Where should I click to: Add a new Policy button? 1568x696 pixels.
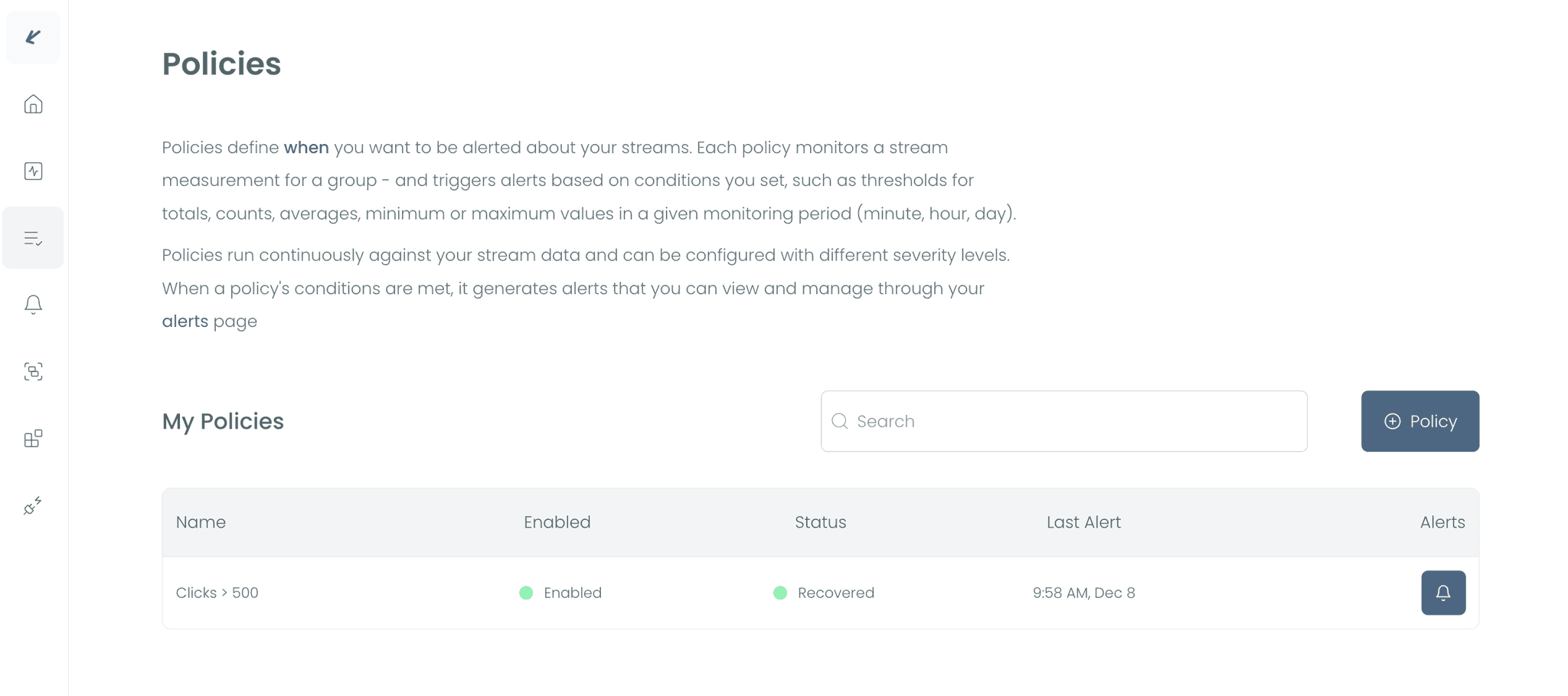point(1420,421)
